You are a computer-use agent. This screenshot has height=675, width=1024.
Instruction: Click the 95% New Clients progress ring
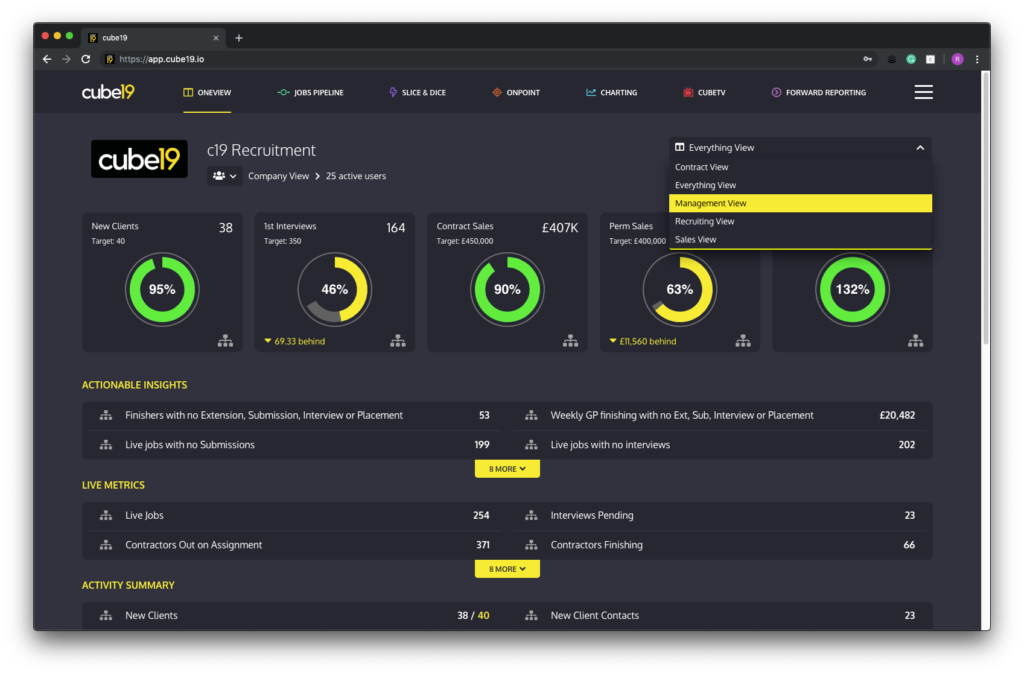pos(162,289)
